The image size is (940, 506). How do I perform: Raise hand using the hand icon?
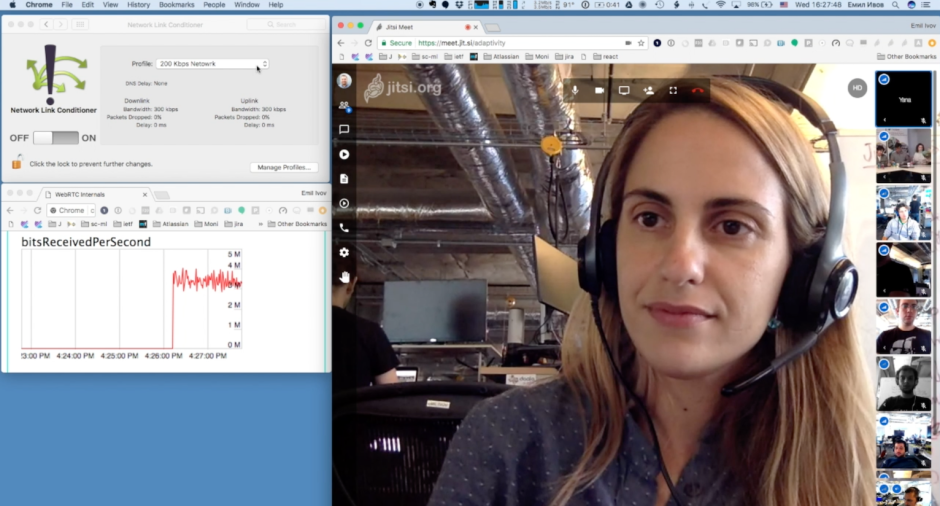[344, 277]
